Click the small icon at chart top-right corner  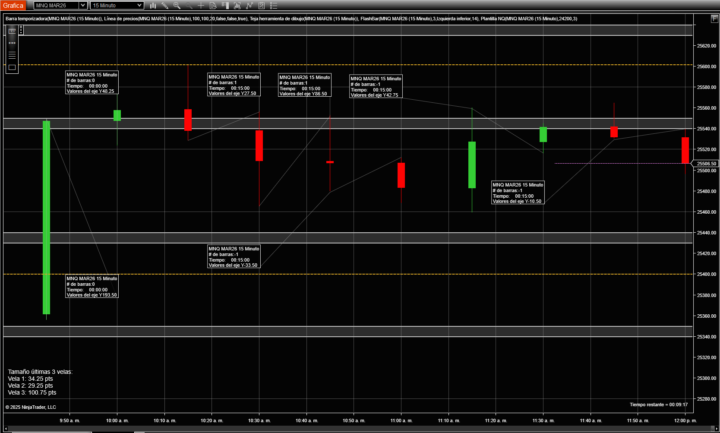click(714, 18)
